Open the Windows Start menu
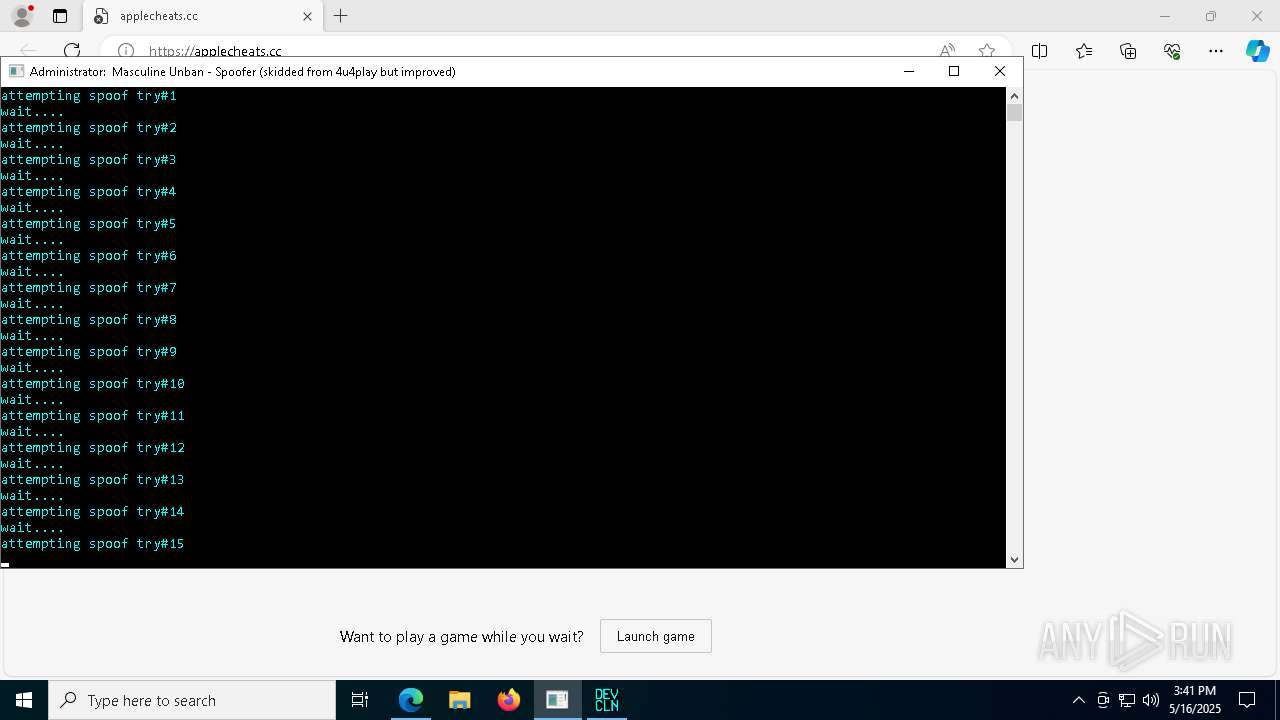This screenshot has height=720, width=1280. pos(24,700)
